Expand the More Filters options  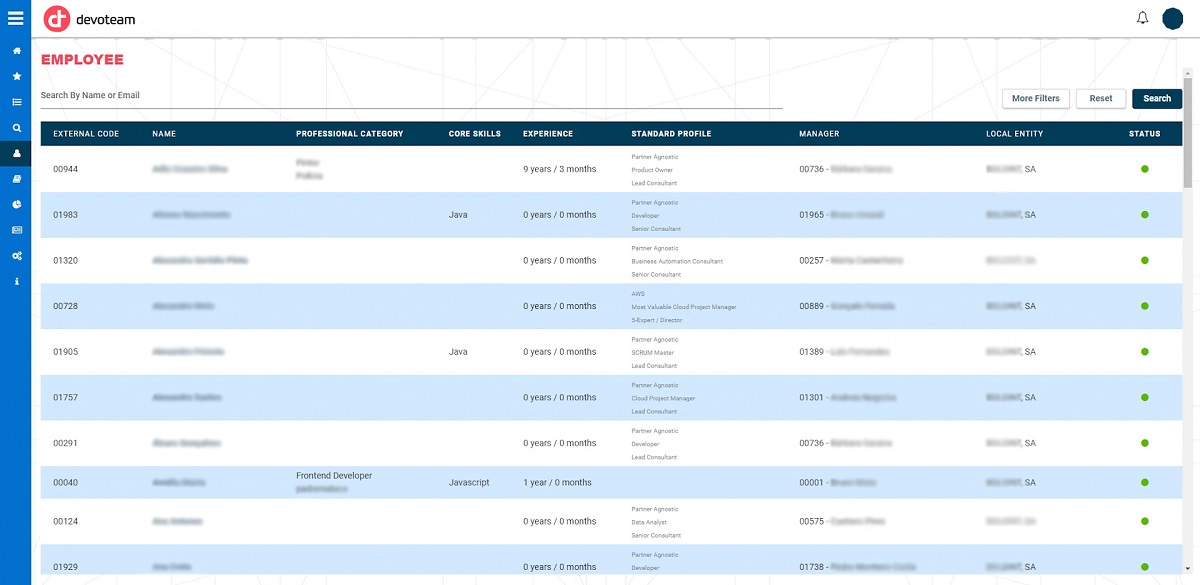click(x=1036, y=98)
